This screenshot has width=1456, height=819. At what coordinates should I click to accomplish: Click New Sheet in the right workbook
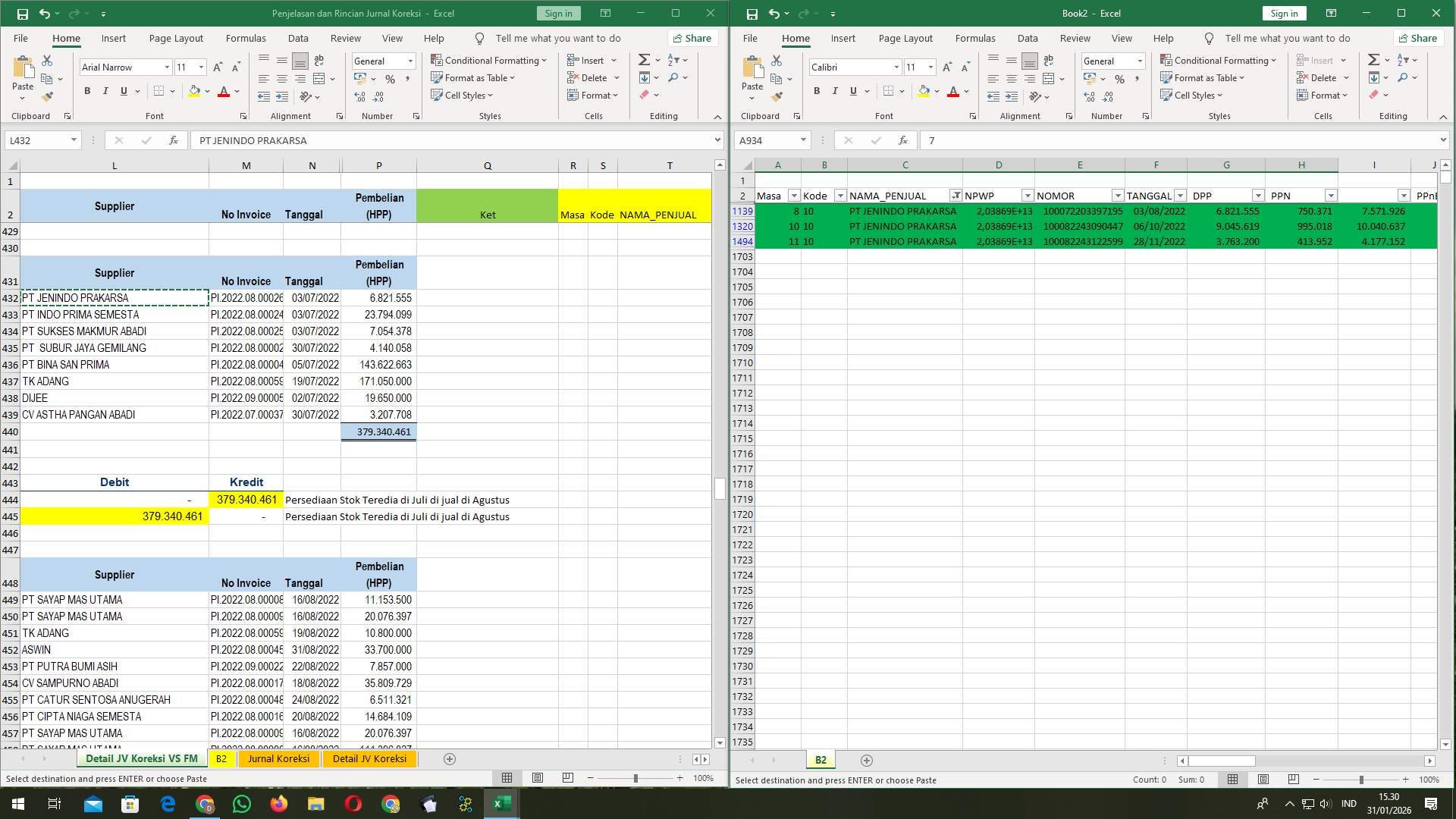coord(867,760)
